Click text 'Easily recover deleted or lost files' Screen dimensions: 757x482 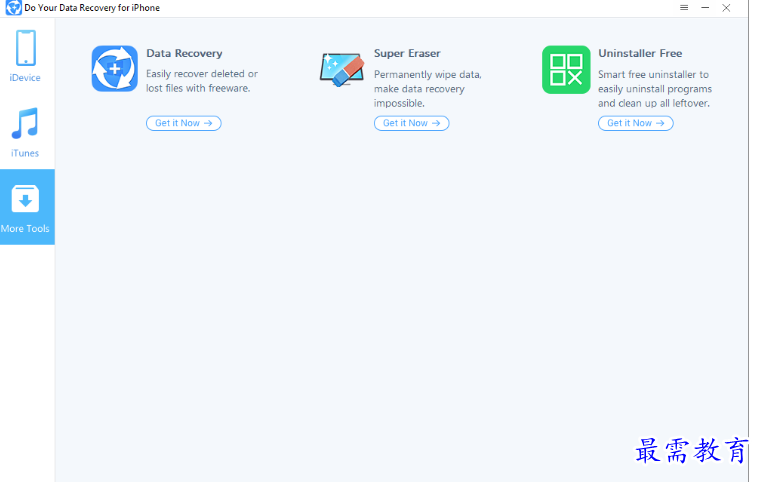coord(202,81)
